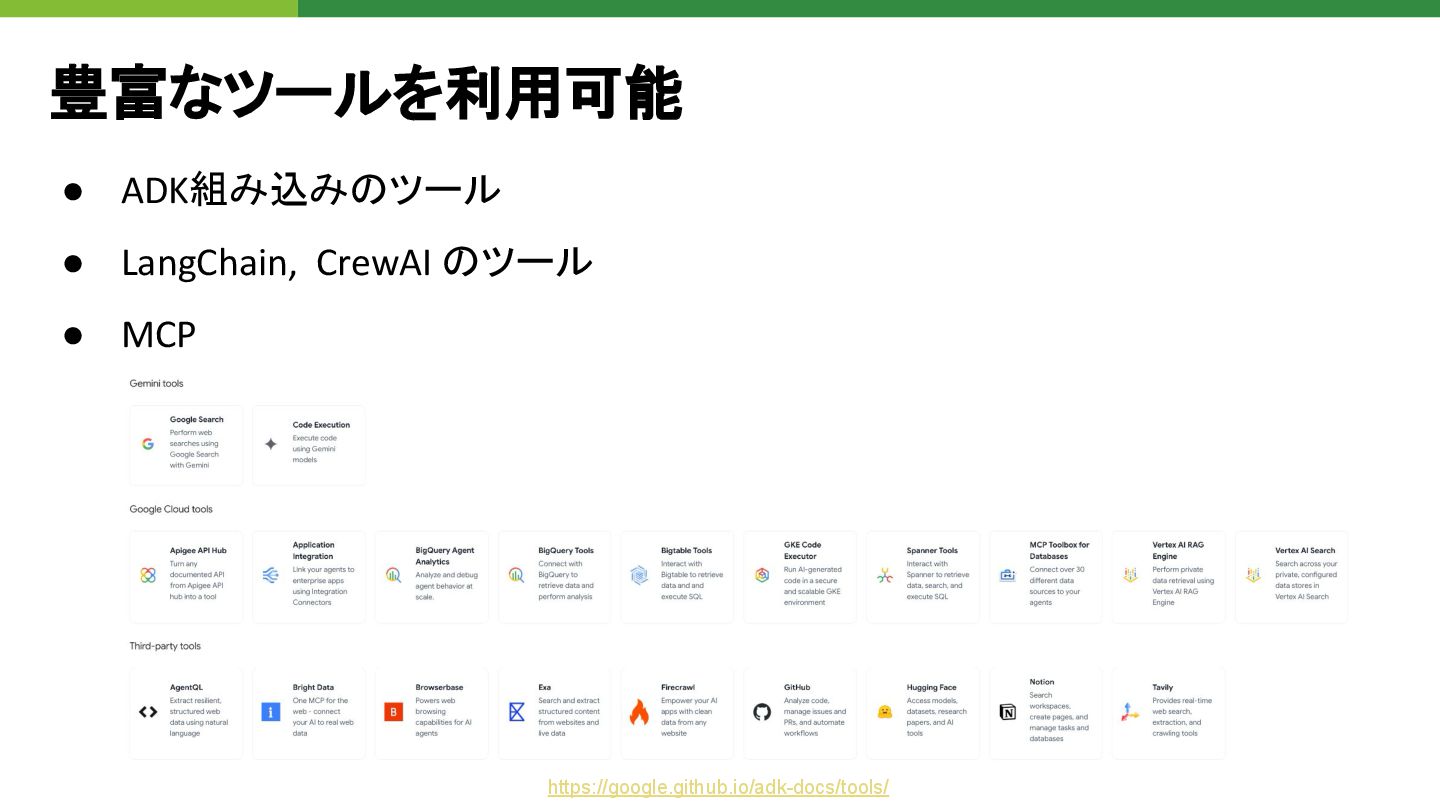Click the BigQuery Agent Analytics icon

tap(393, 575)
